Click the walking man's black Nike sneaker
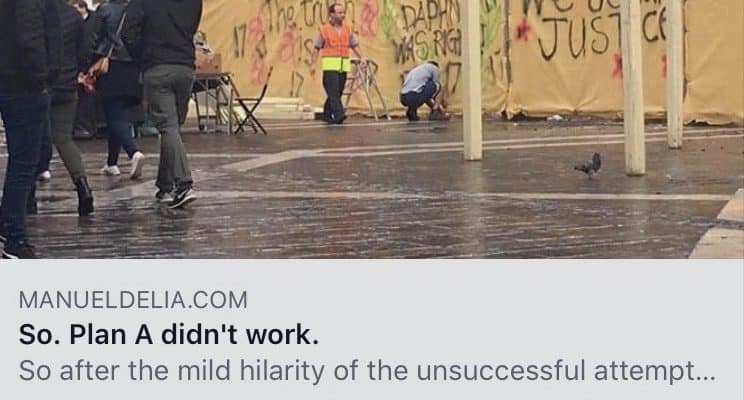744x400 pixels. (x=182, y=198)
